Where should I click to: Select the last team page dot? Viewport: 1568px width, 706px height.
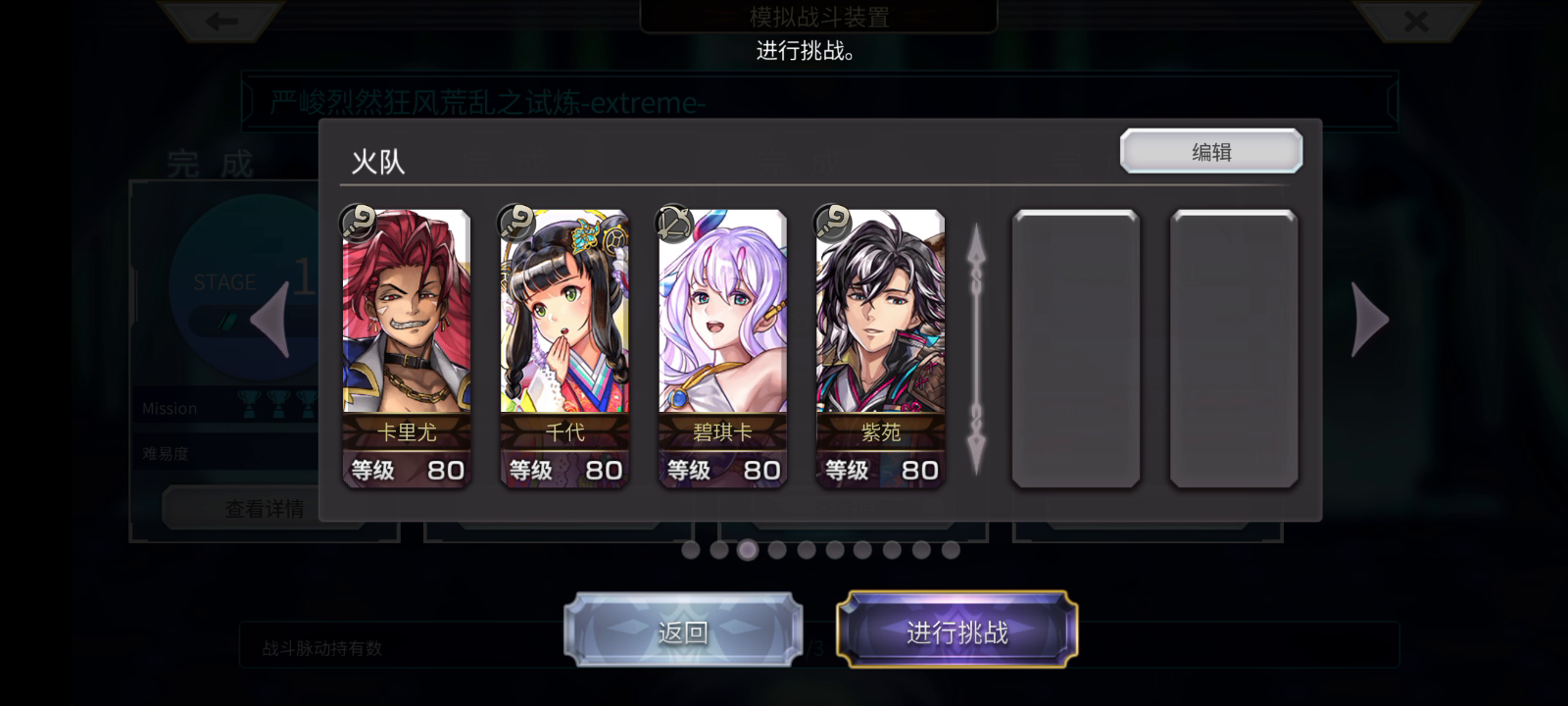951,550
